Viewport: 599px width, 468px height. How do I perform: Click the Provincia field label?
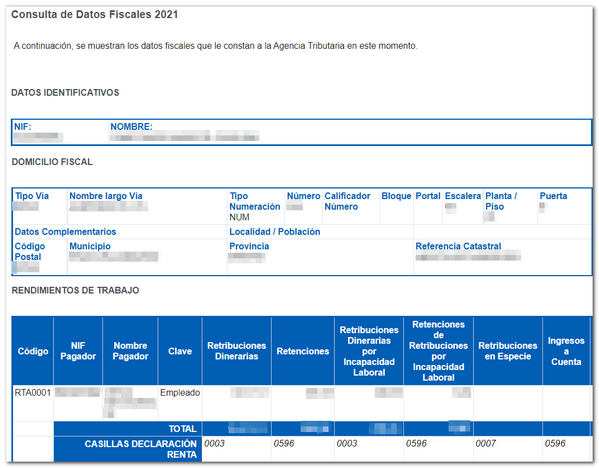point(249,246)
